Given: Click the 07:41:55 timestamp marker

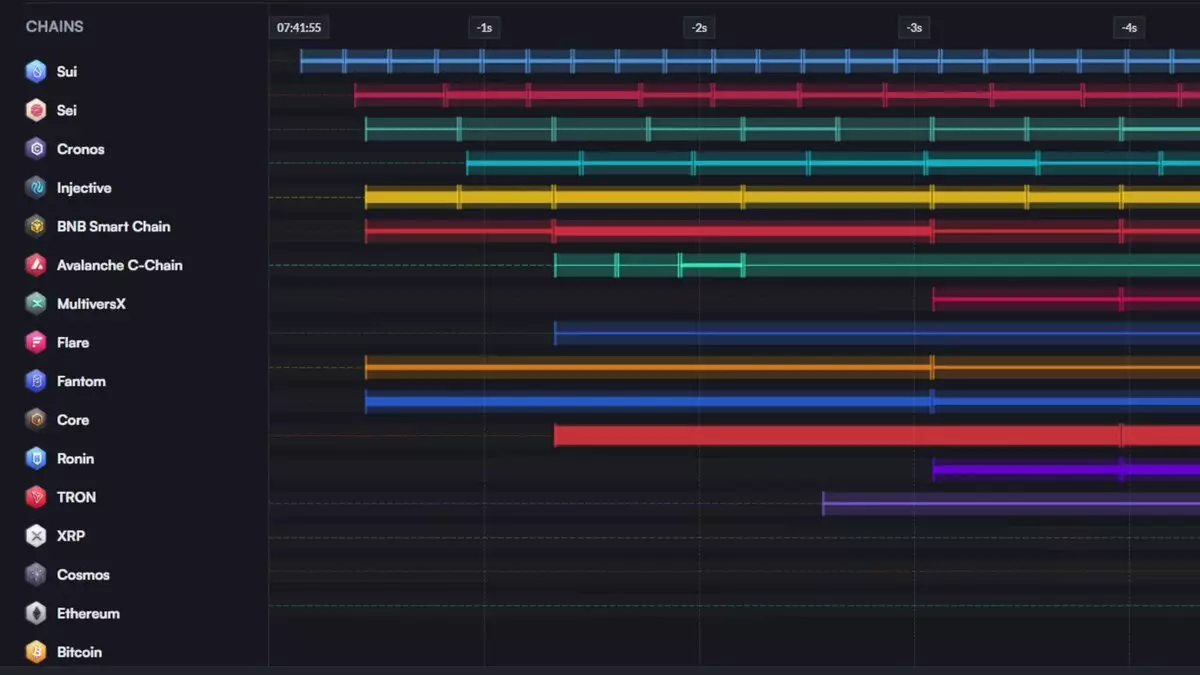Looking at the screenshot, I should 299,28.
